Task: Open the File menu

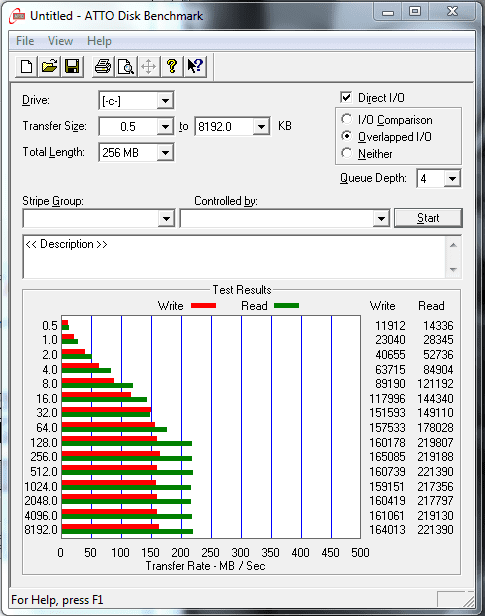Action: (25, 41)
